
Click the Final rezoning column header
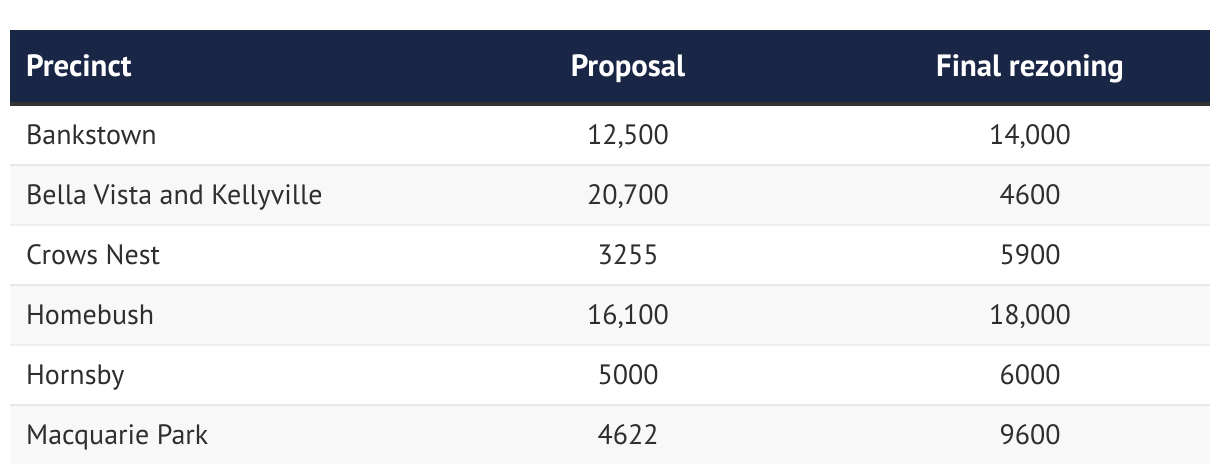click(1029, 67)
